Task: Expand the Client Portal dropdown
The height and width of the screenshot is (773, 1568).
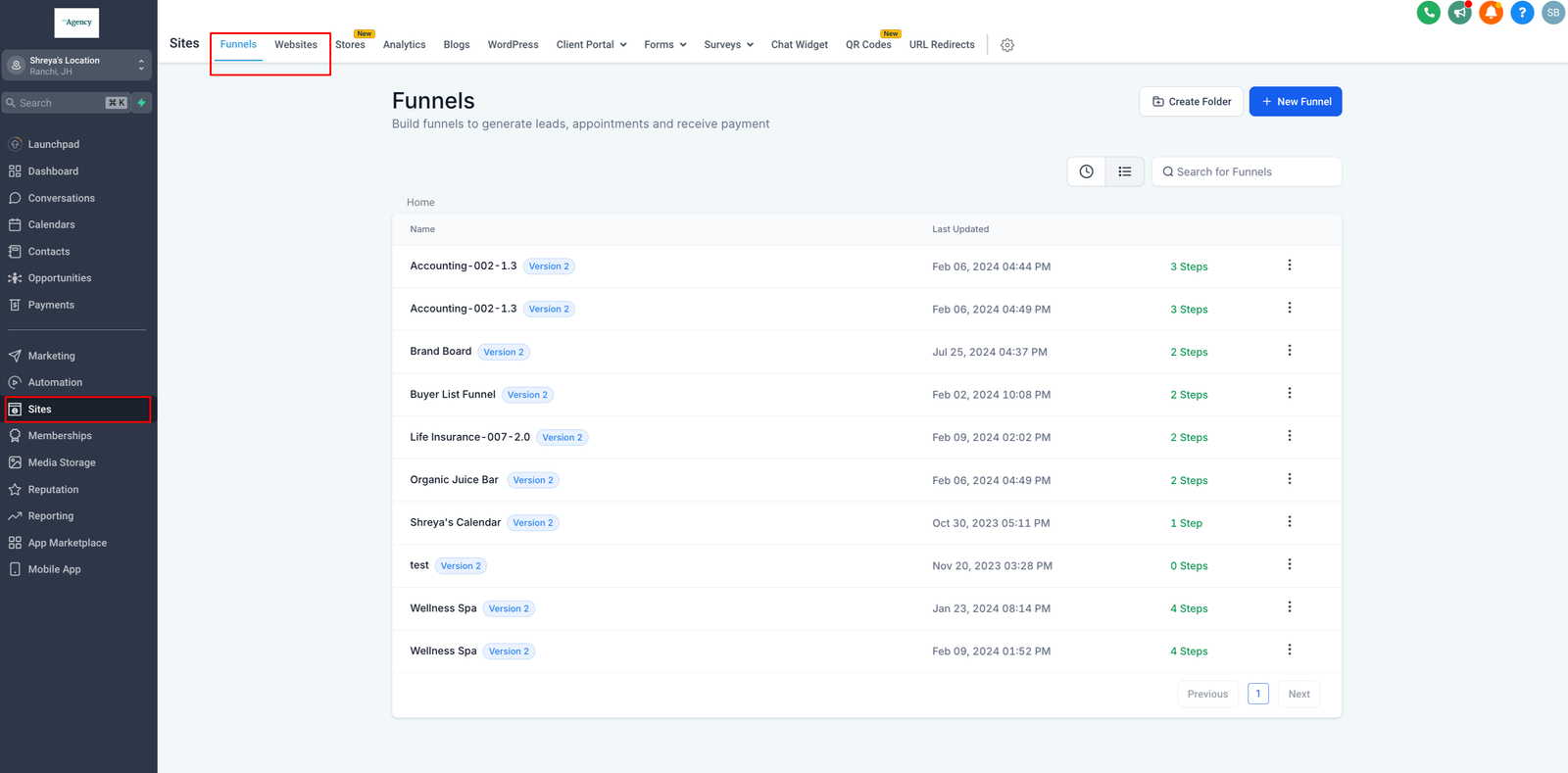Action: [591, 45]
